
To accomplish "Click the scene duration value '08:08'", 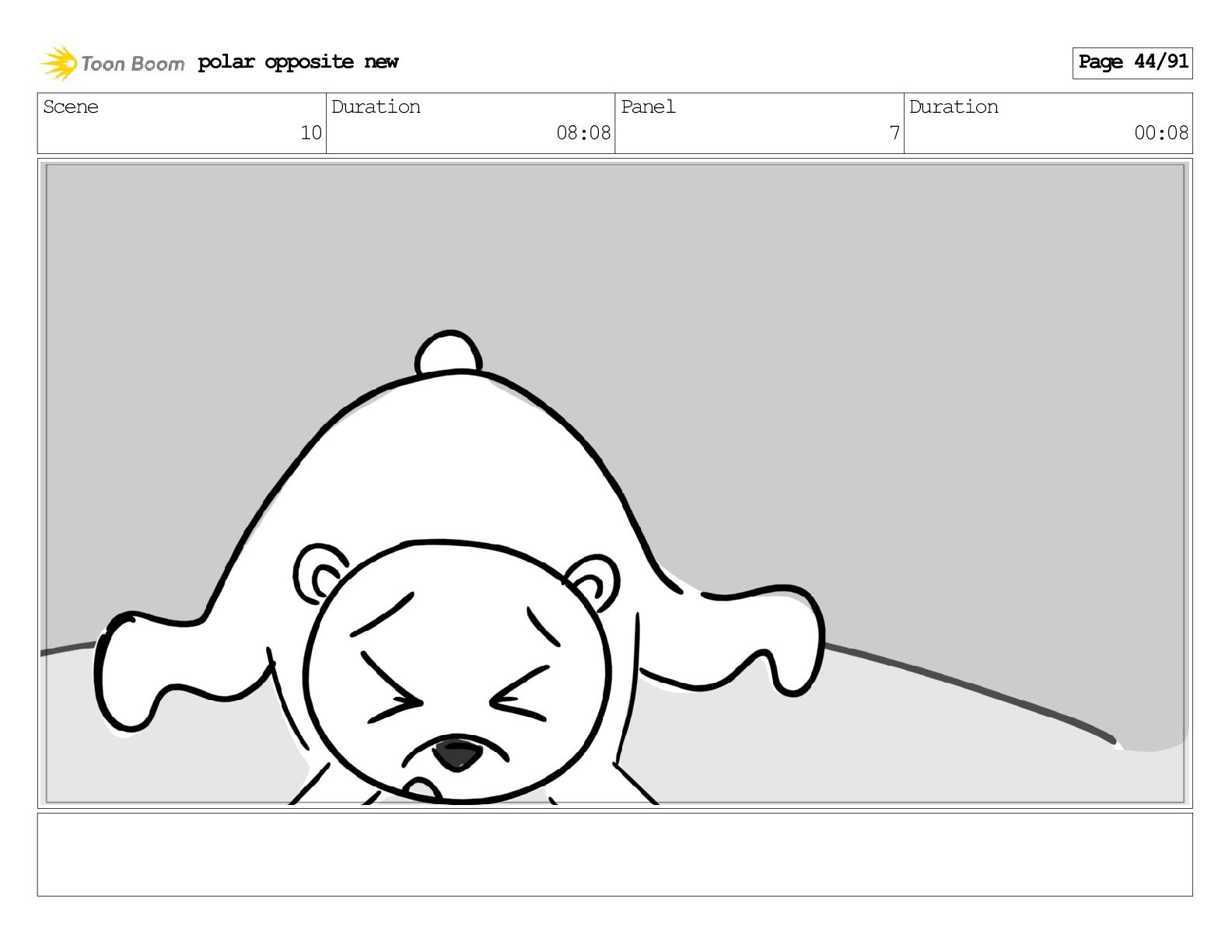I will click(583, 133).
